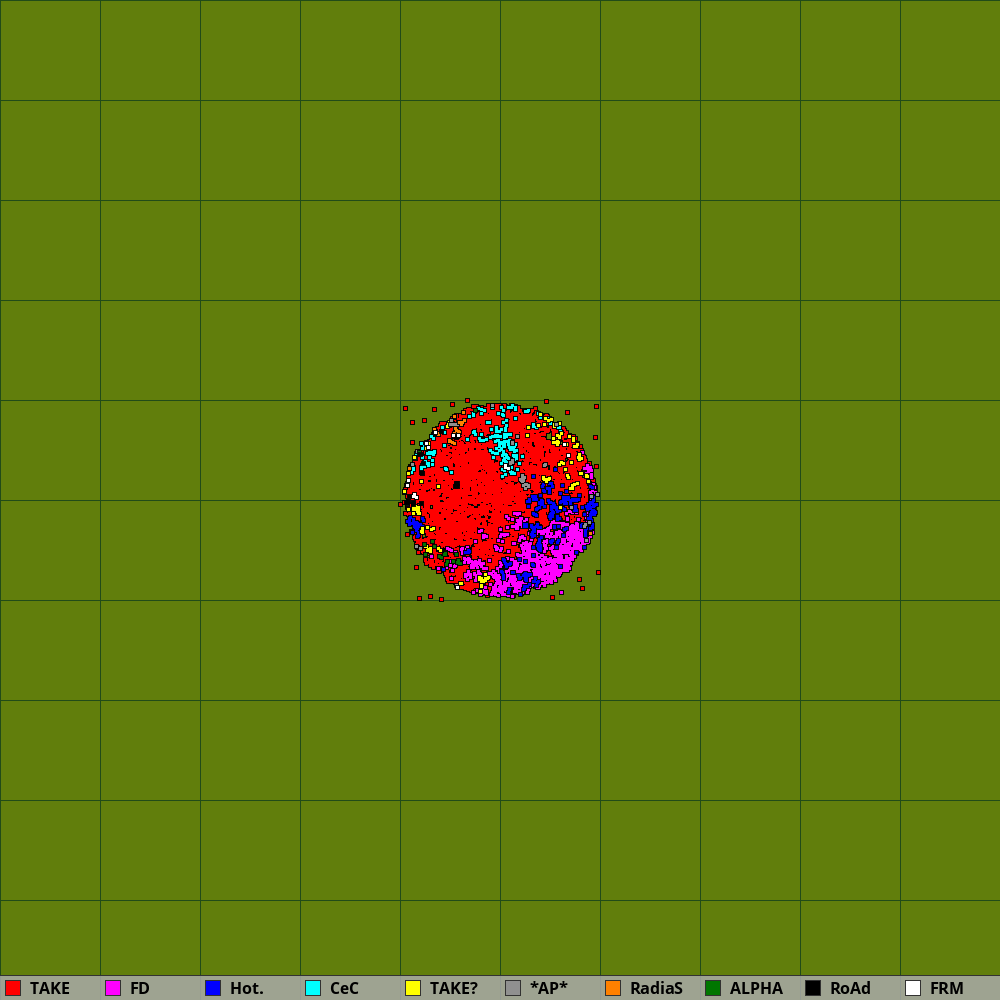Click the orange RadiaS legend swatch
1000x1000 pixels.
tap(613, 988)
